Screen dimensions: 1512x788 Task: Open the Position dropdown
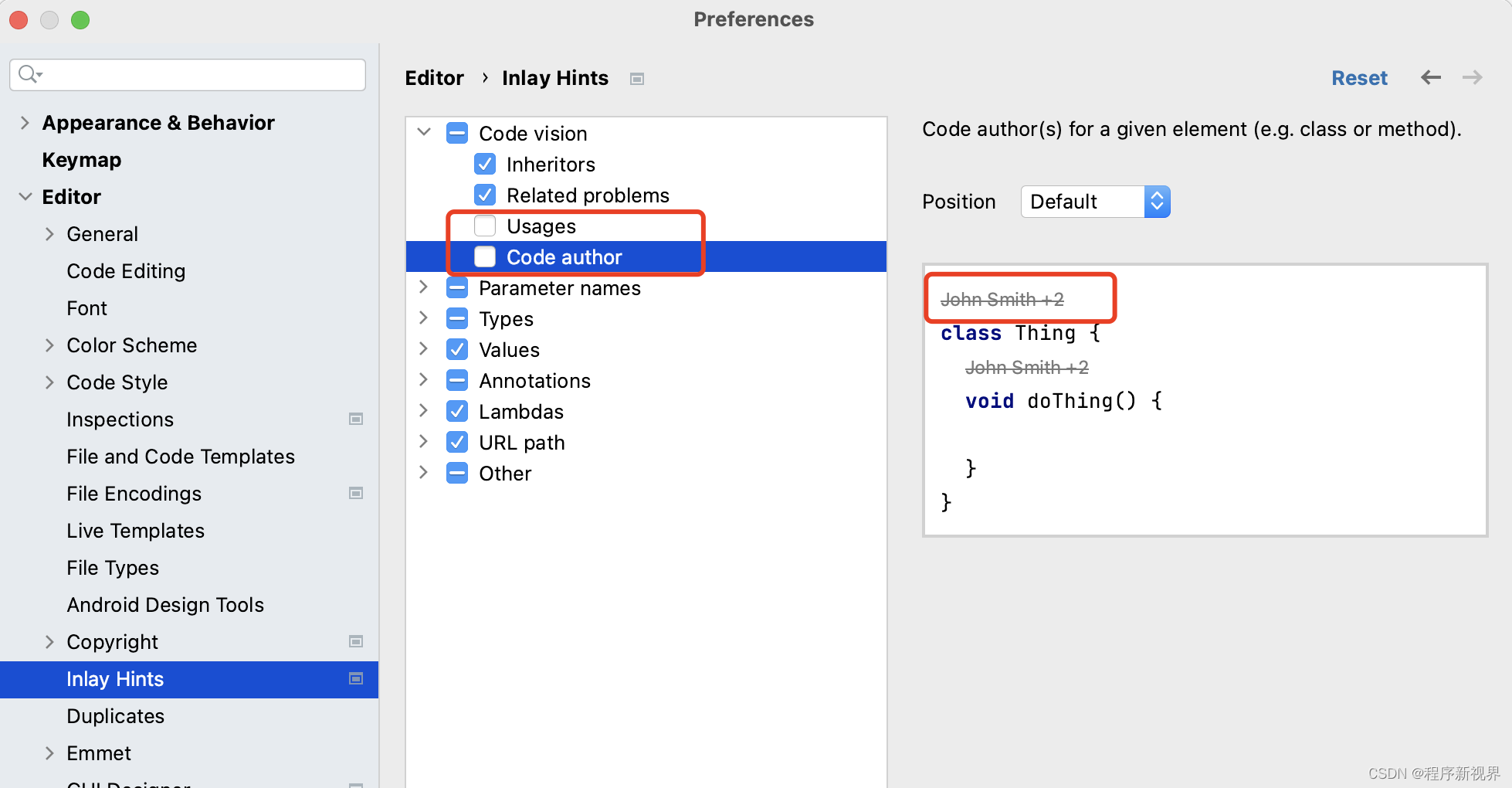point(1095,202)
